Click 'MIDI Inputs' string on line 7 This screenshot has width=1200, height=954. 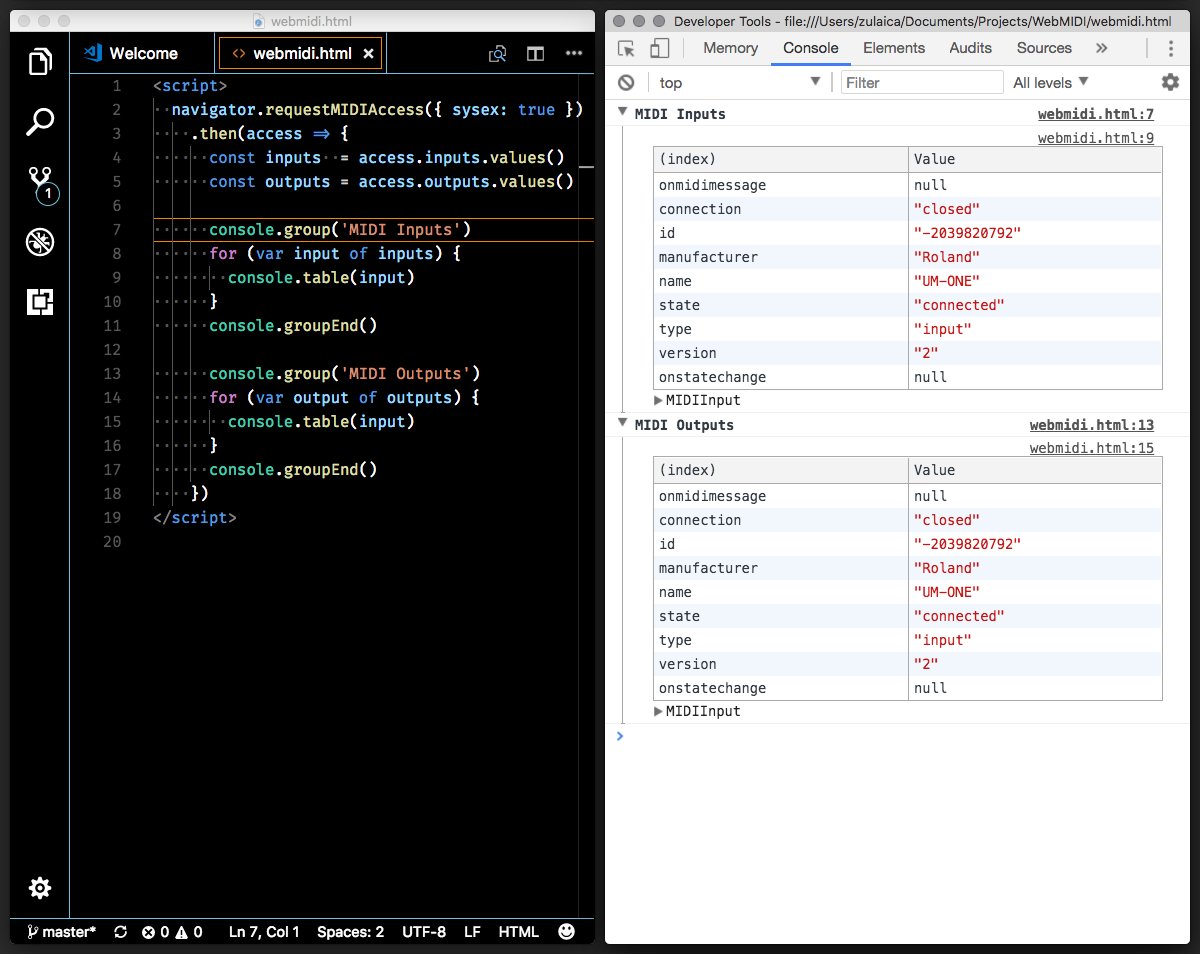click(401, 230)
